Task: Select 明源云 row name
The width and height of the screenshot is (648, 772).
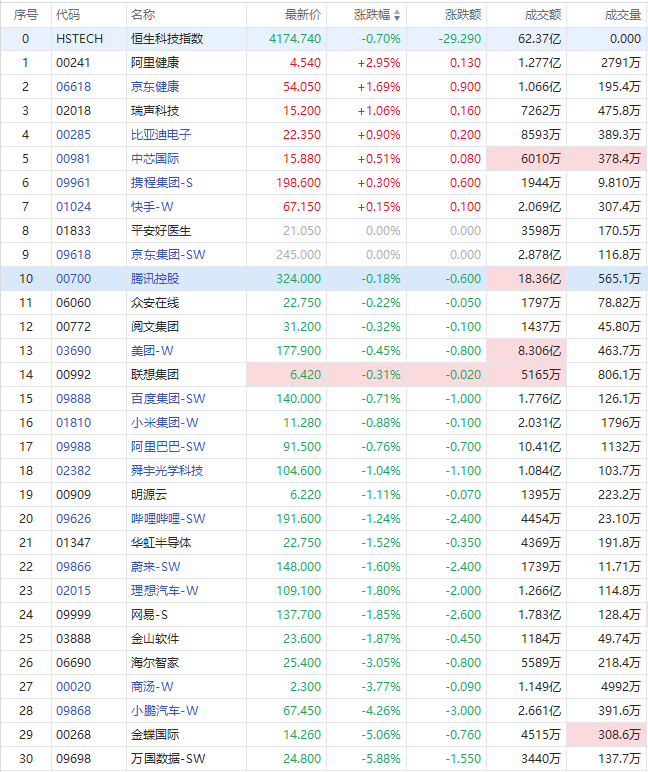Action: coord(149,495)
